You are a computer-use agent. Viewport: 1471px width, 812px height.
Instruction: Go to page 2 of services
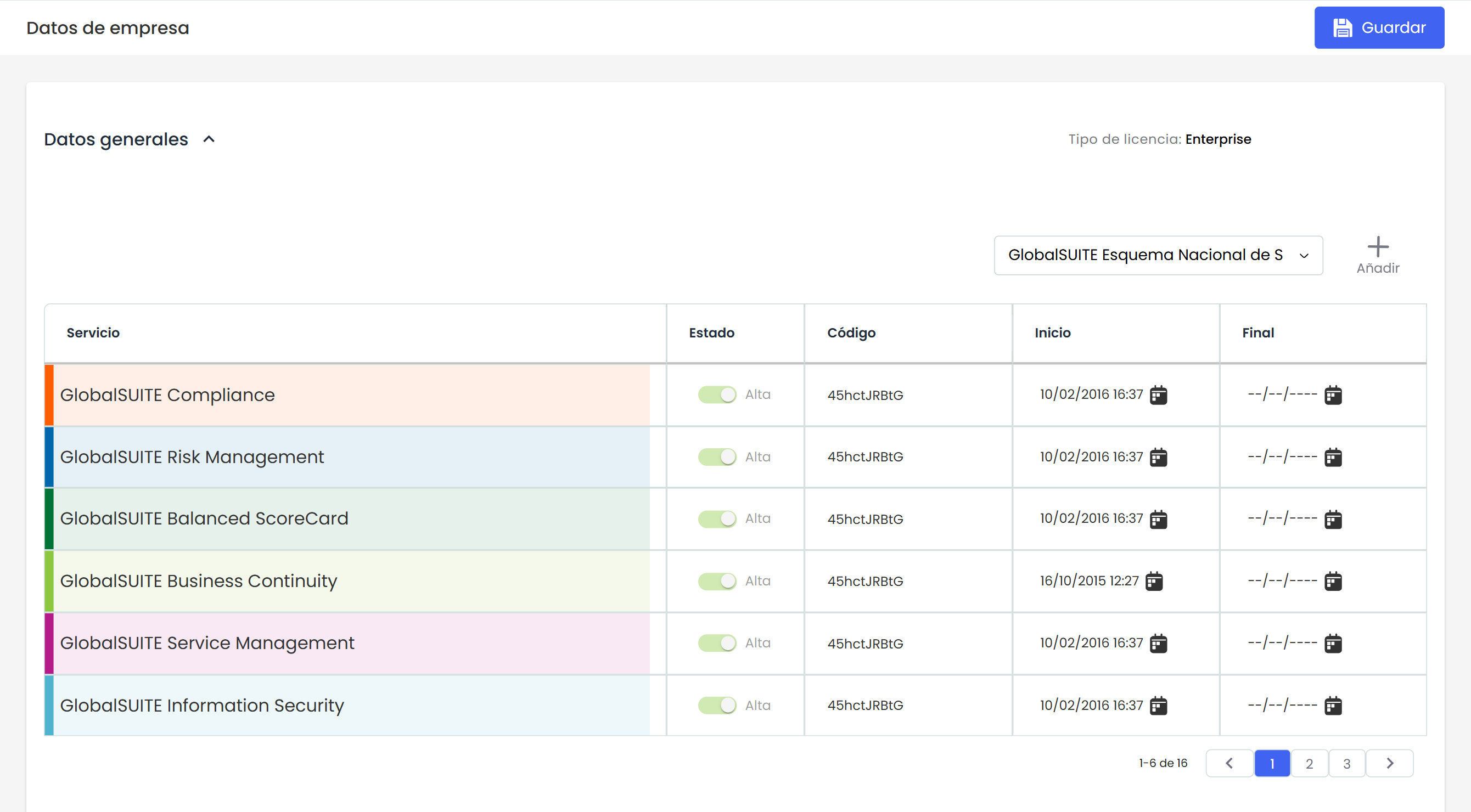[x=1310, y=764]
